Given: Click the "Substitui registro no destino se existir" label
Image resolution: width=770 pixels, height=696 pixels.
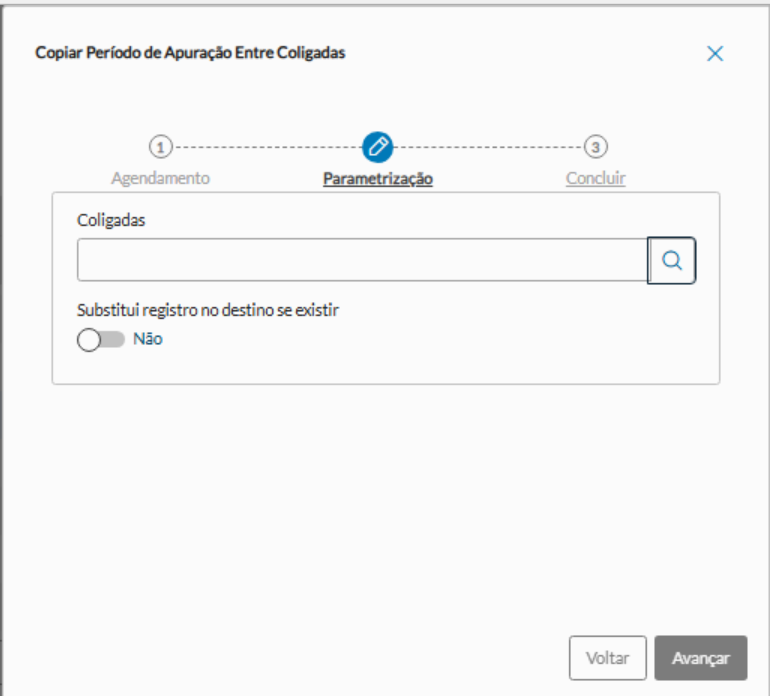Looking at the screenshot, I should pos(208,310).
